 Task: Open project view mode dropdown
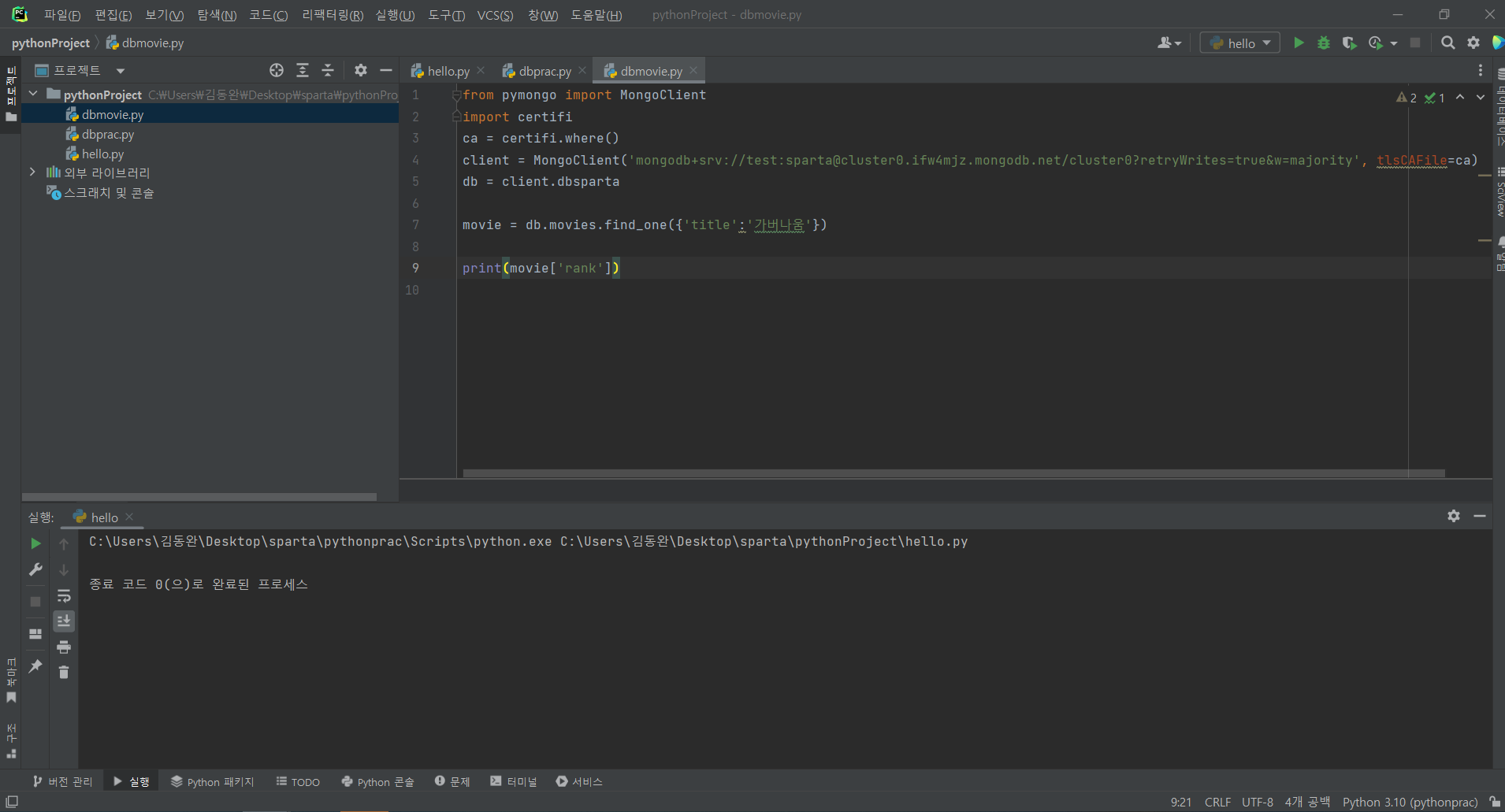[121, 71]
